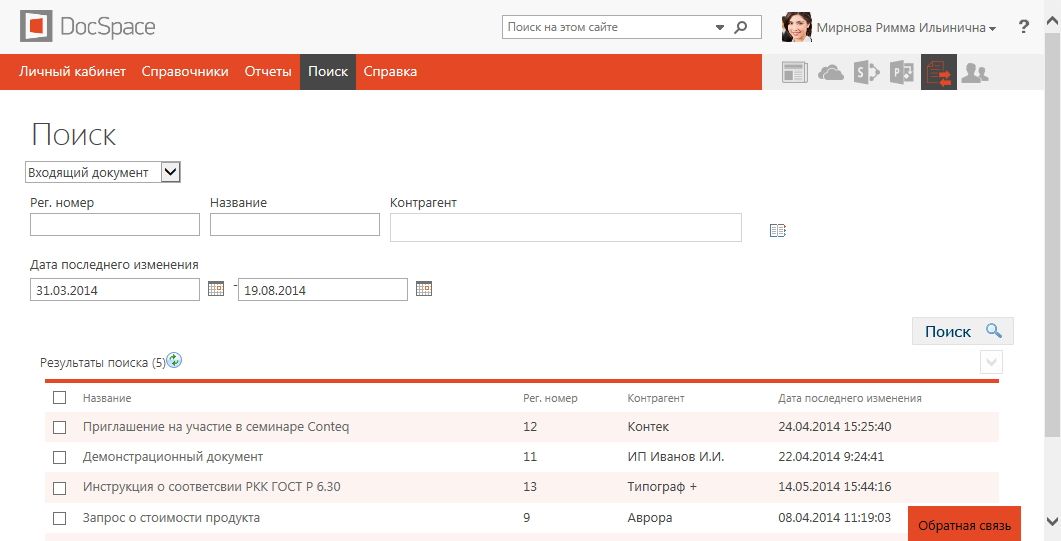Check the Инструкция о соответсвии row checkbox
This screenshot has height=541, width=1061.
(60, 488)
